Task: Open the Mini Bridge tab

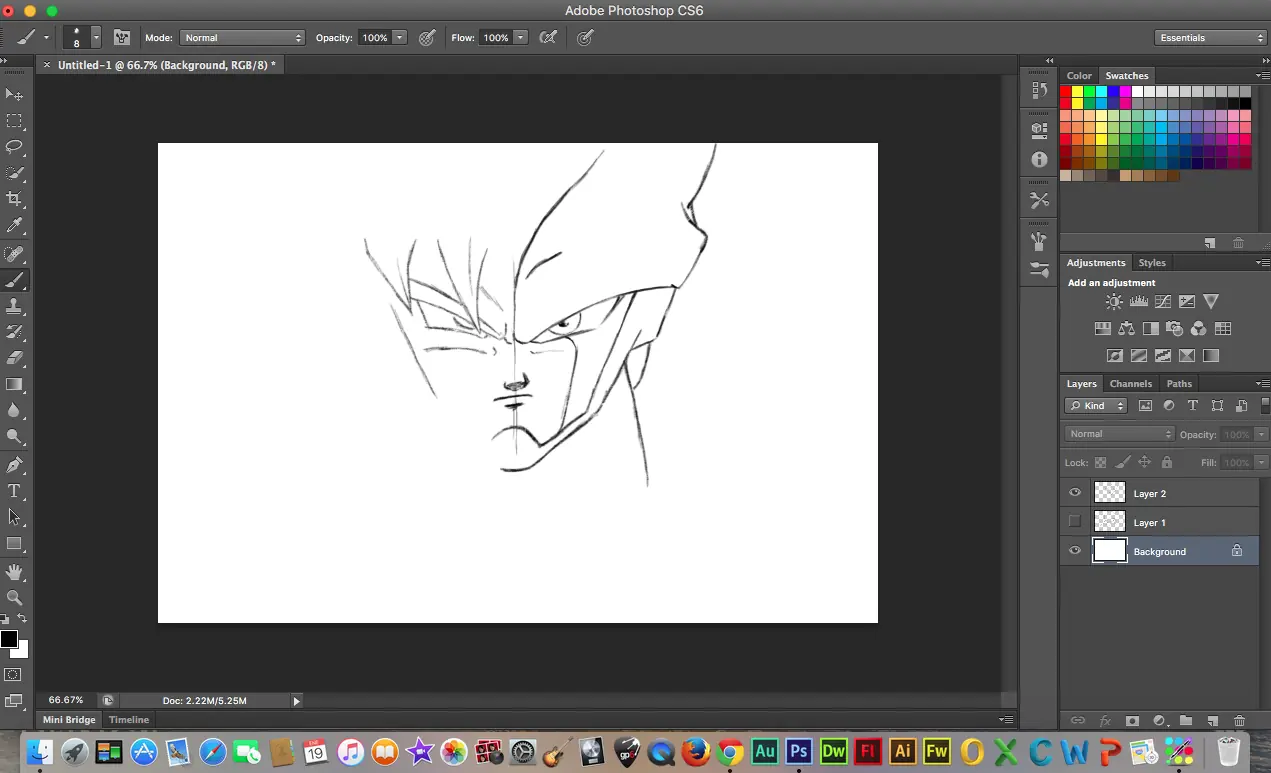Action: [69, 720]
